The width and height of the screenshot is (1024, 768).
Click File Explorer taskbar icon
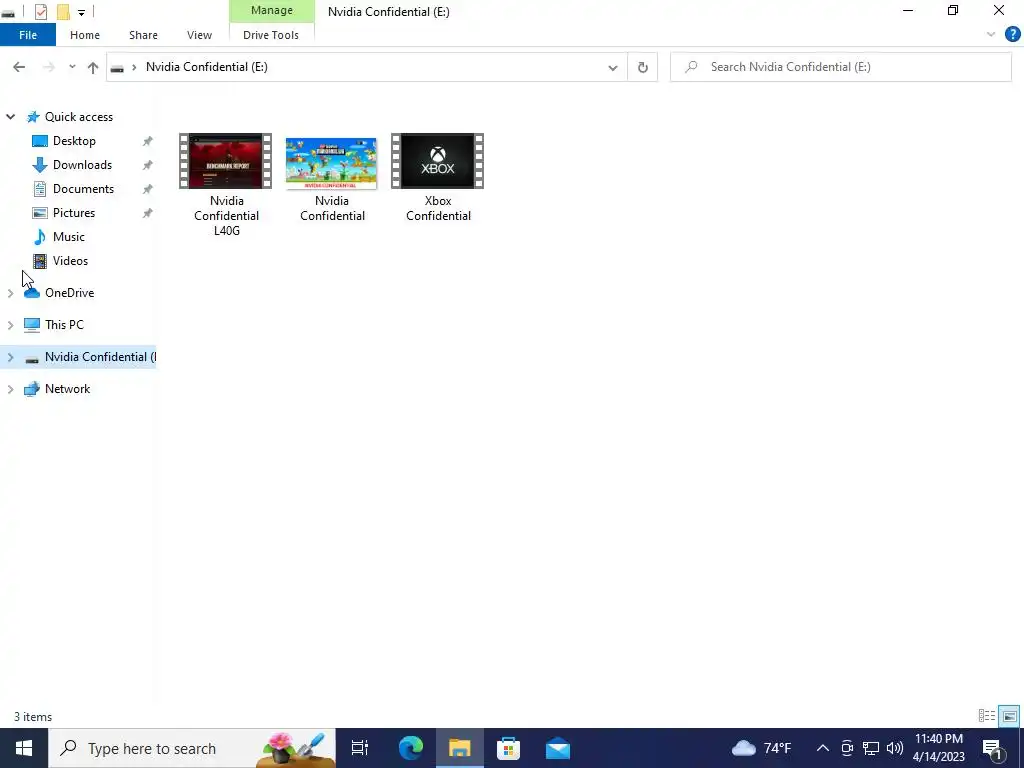coord(460,748)
